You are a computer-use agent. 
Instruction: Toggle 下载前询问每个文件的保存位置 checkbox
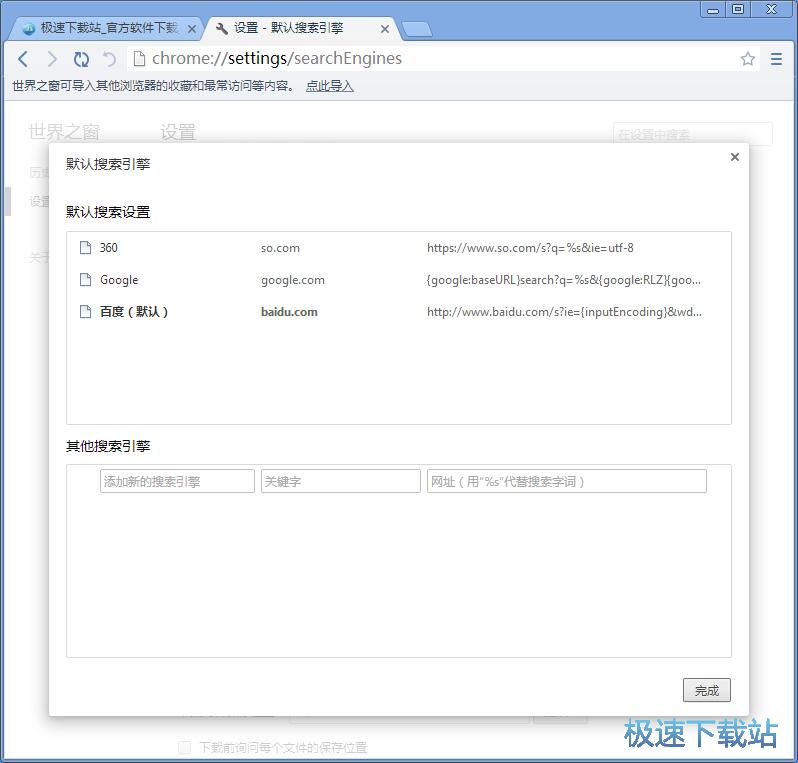click(184, 748)
